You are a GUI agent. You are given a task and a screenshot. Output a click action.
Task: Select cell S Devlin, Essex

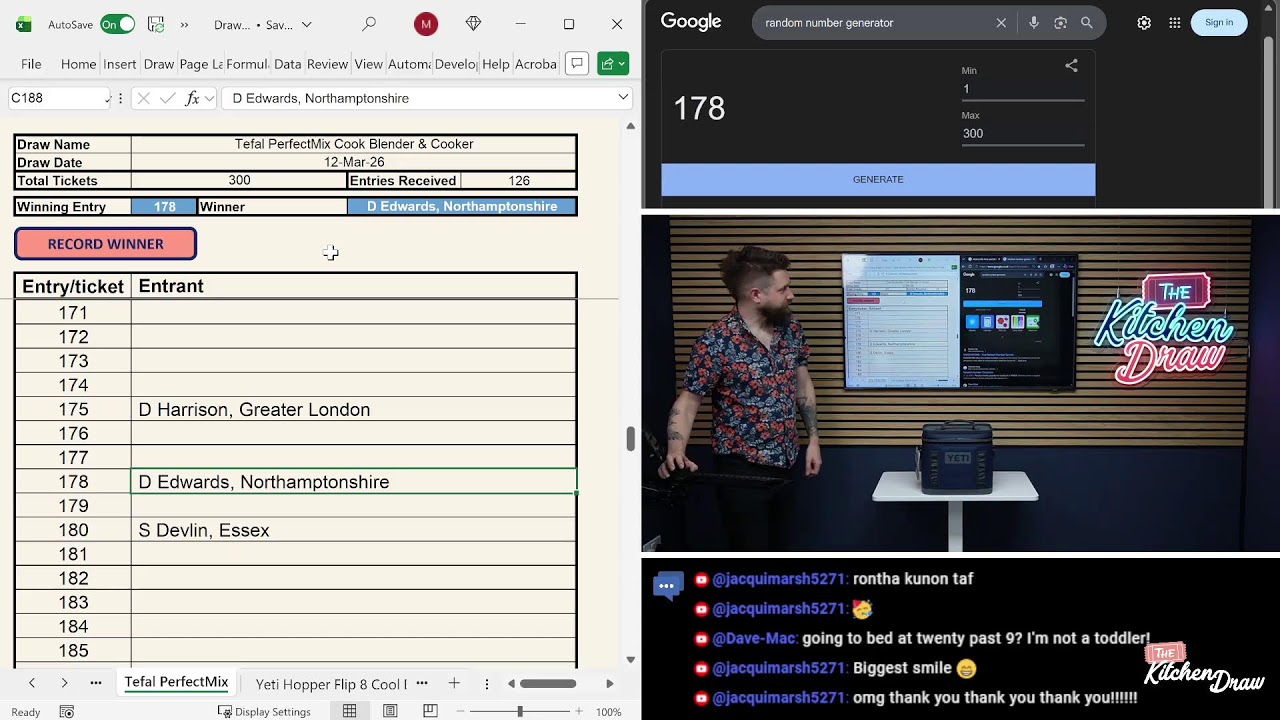(x=354, y=530)
